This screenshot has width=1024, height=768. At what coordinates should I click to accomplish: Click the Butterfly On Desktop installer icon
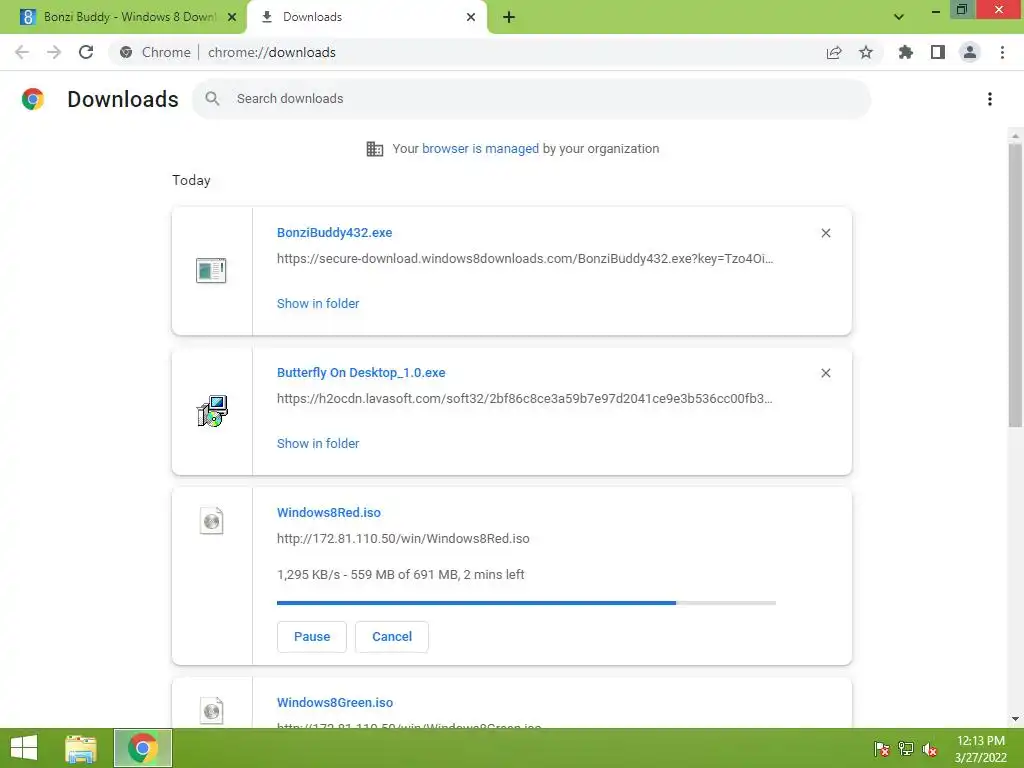212,411
